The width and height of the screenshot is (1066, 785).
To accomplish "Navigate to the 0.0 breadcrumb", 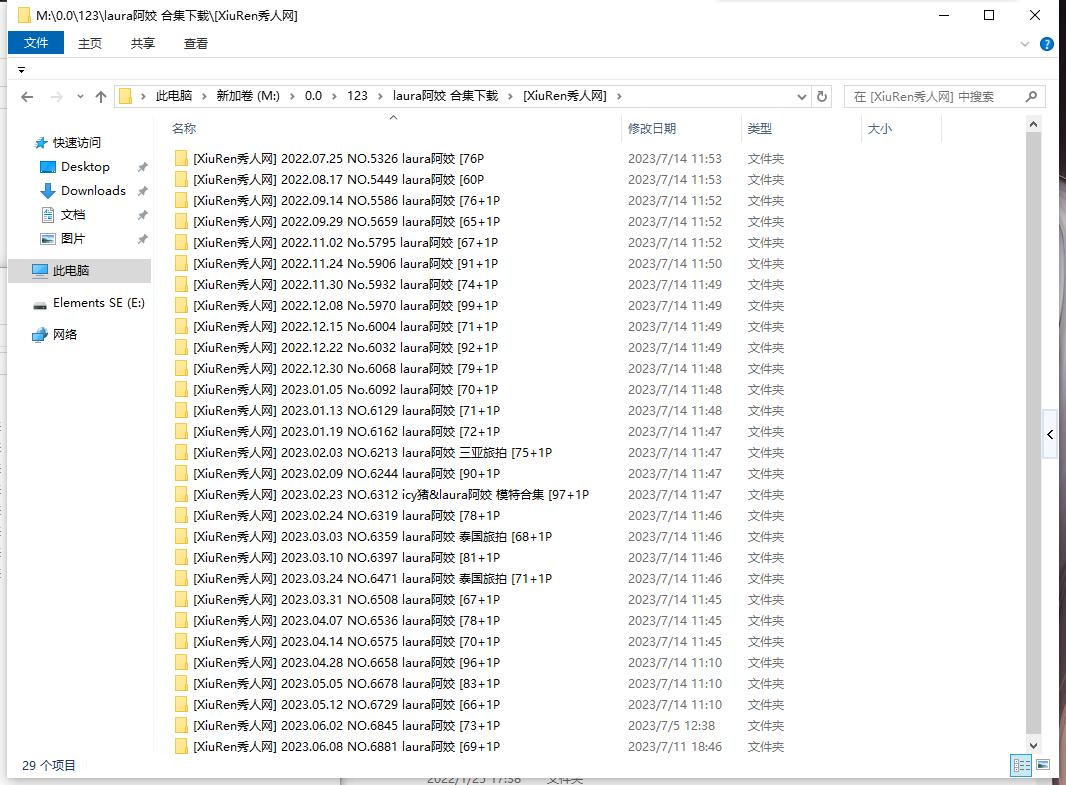I will (x=313, y=97).
